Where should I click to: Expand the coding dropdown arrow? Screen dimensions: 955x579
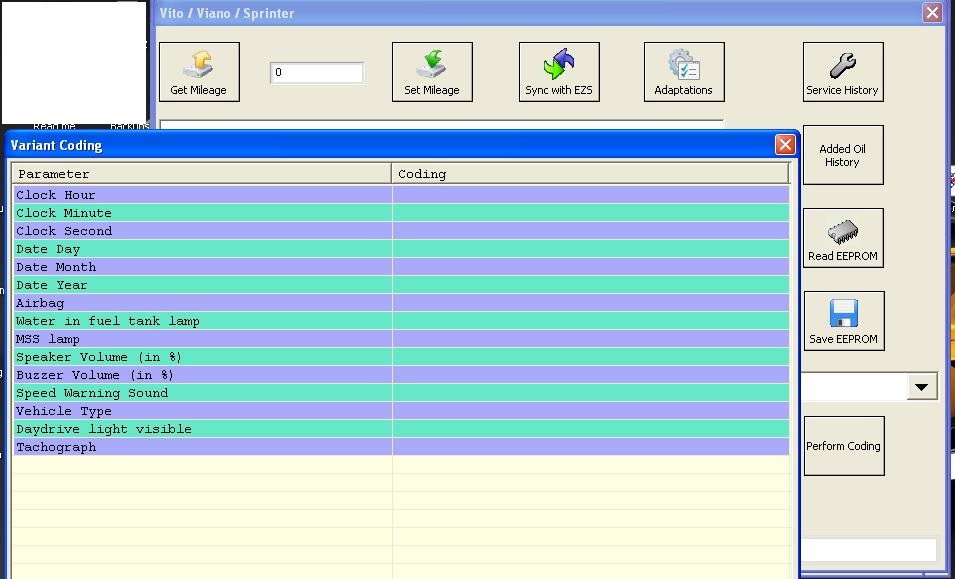click(x=922, y=387)
